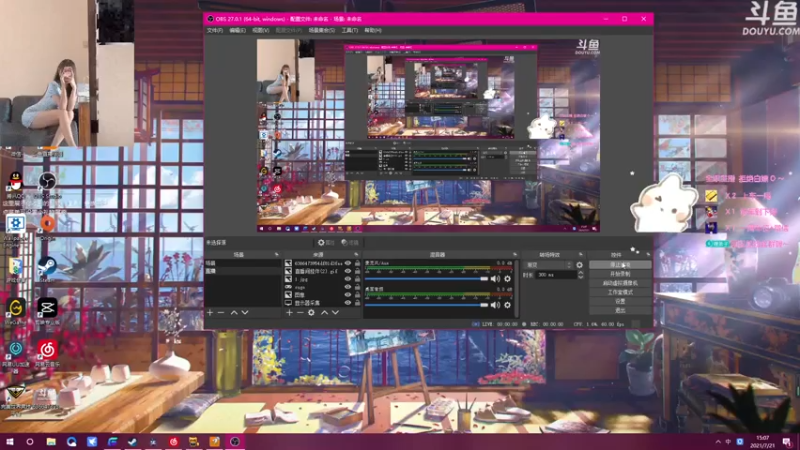Move the scene up with the arrow
800x450 pixels.
[x=234, y=312]
